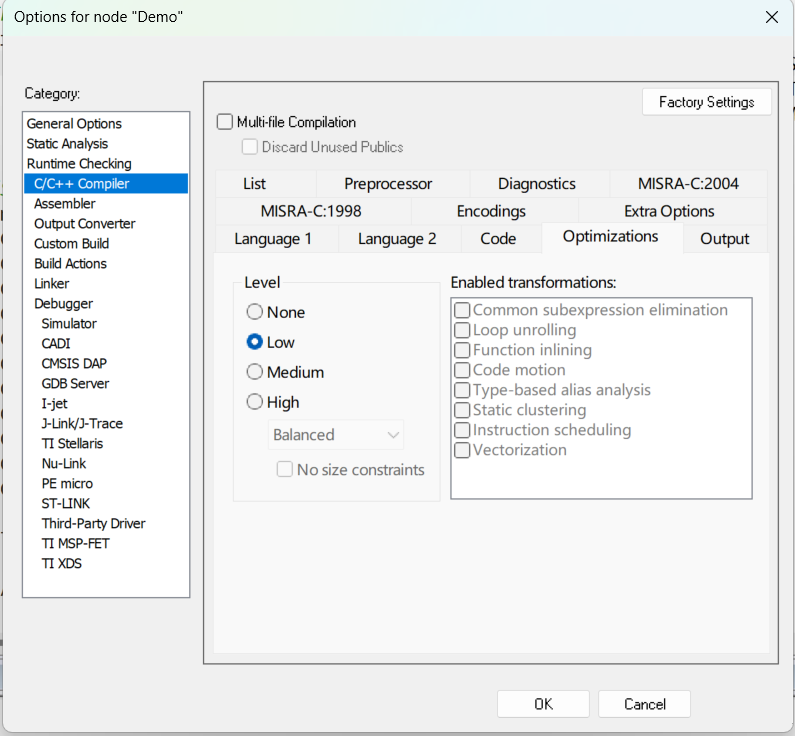Select CMSIS DAP driver
Image resolution: width=795 pixels, height=736 pixels.
[x=106, y=363]
